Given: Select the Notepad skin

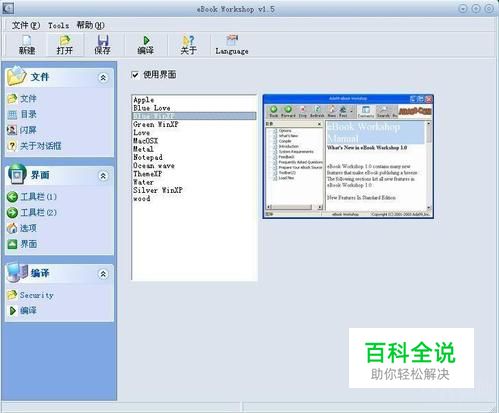Looking at the screenshot, I should point(148,157).
